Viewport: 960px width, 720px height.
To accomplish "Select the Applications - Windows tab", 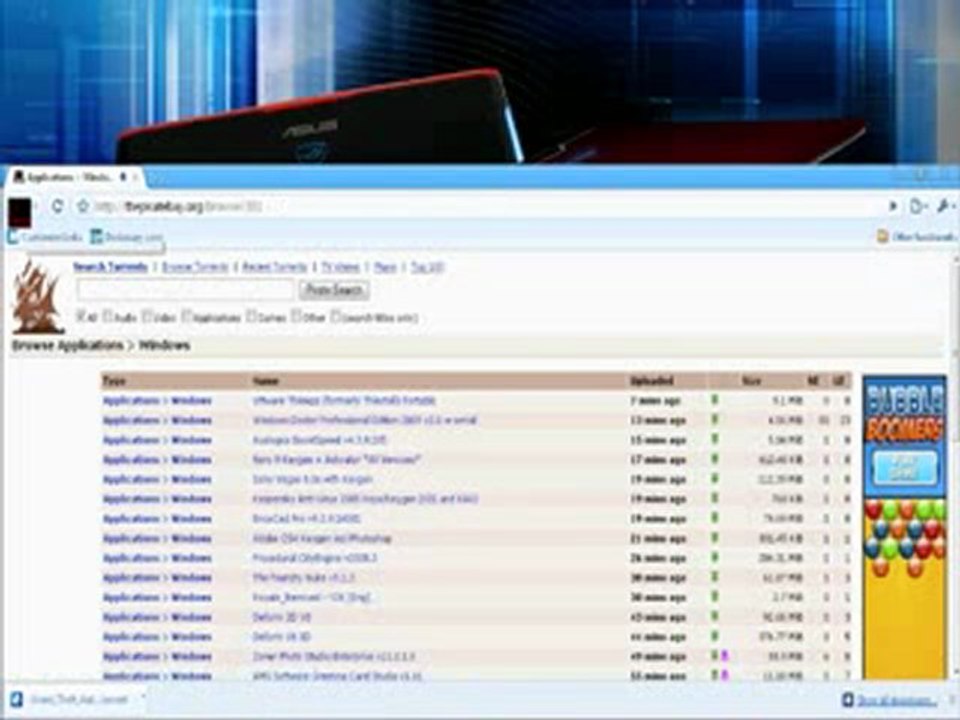I will click(x=73, y=177).
